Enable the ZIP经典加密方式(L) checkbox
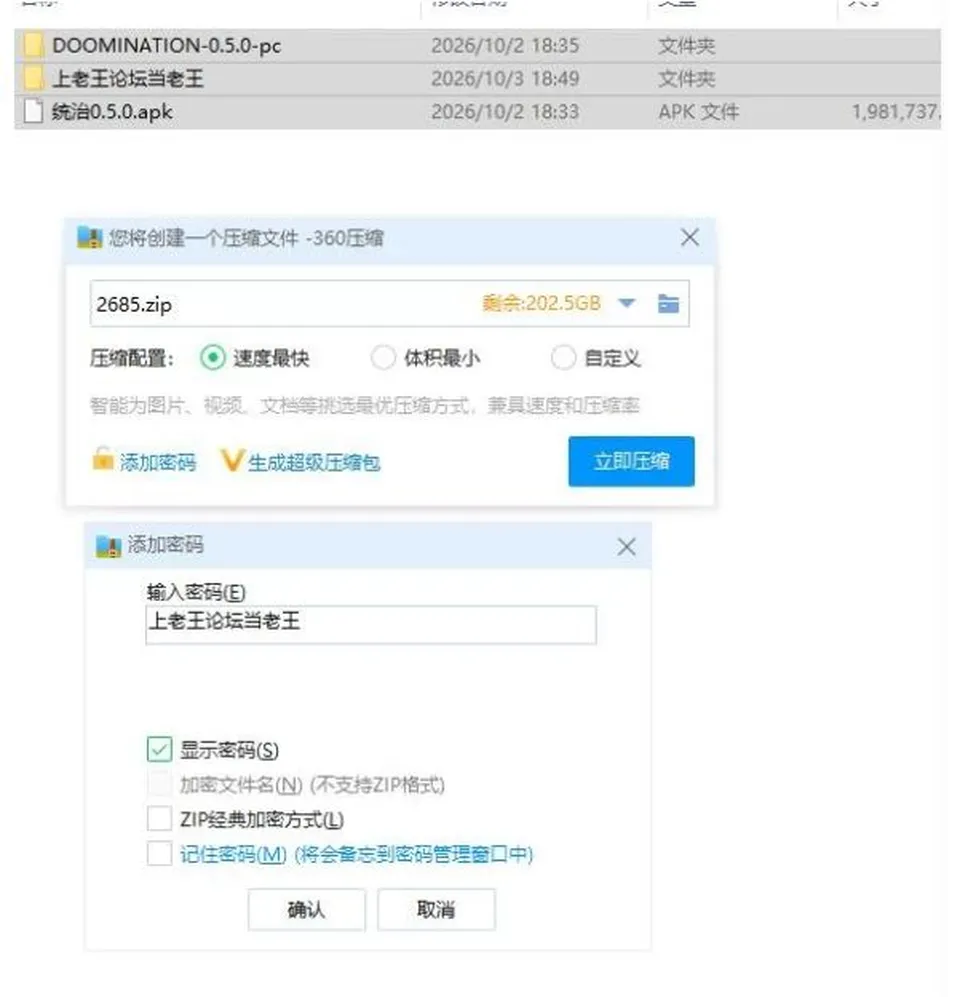The height and width of the screenshot is (997, 960). tap(159, 819)
